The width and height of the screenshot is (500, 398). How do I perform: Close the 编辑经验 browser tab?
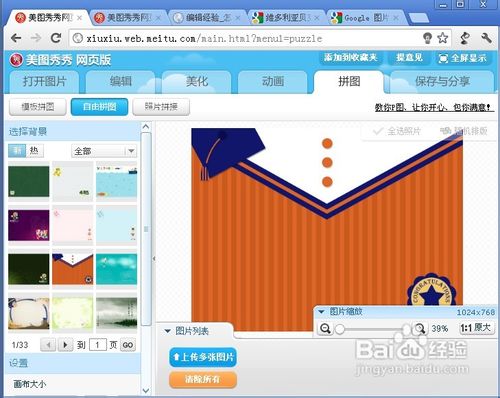[x=238, y=18]
